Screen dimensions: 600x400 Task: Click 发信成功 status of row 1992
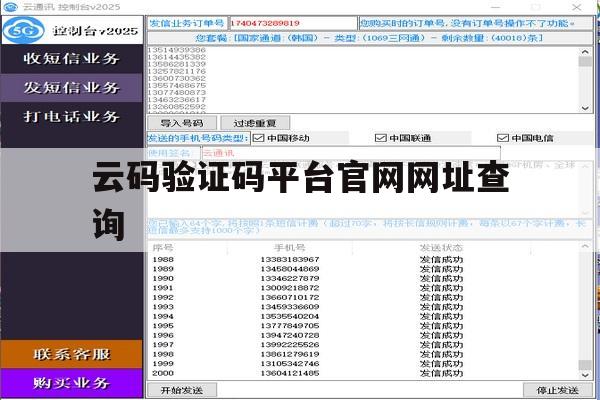pyautogui.click(x=441, y=297)
